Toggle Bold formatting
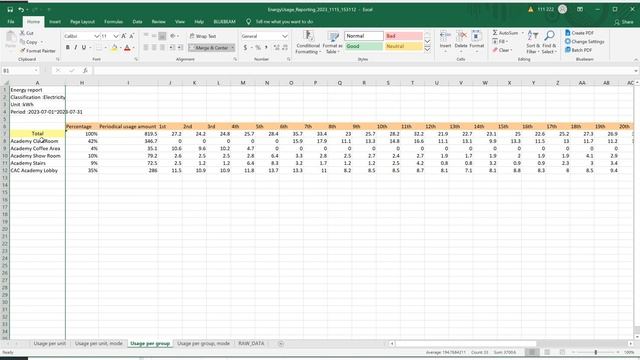 point(68,48)
